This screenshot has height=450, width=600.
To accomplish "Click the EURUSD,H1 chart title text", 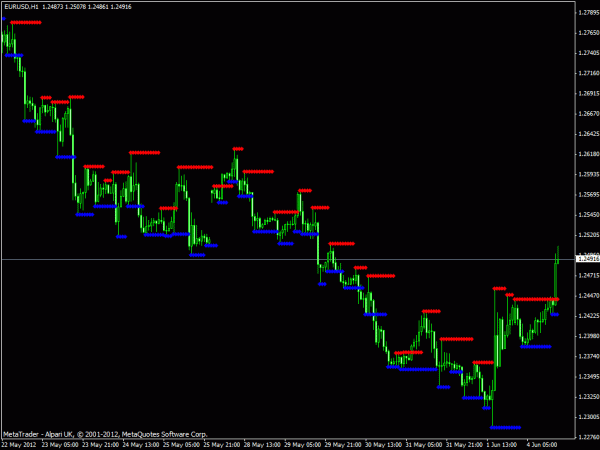I will coord(21,7).
